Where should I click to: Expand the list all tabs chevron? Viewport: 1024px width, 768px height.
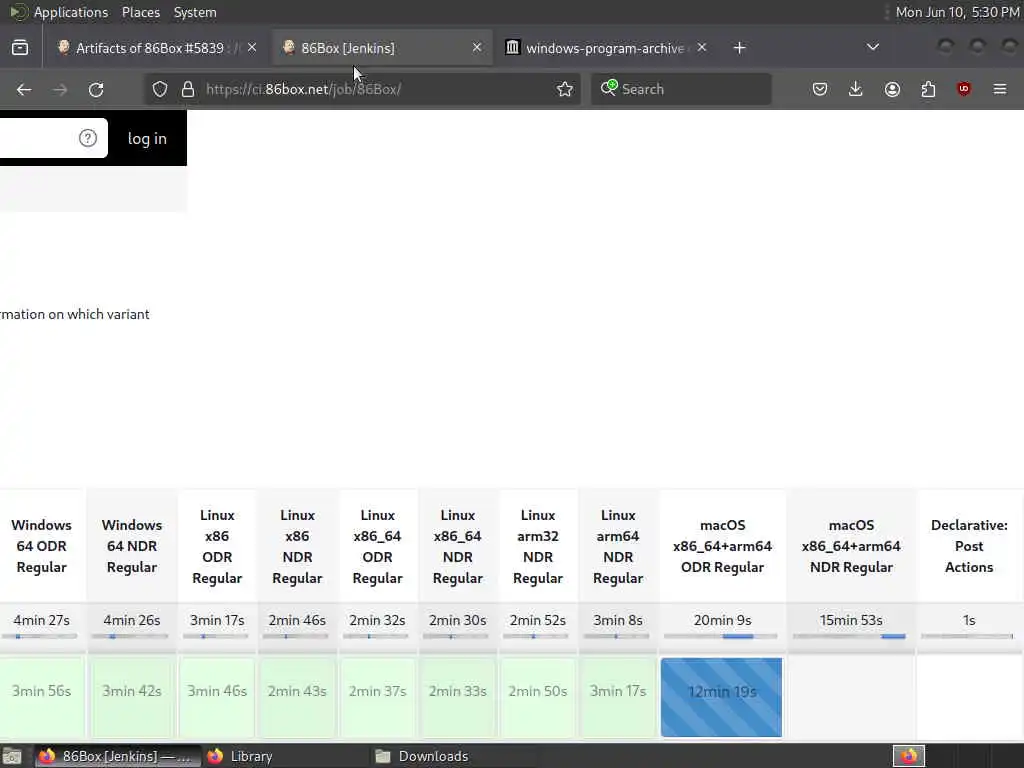tap(872, 48)
